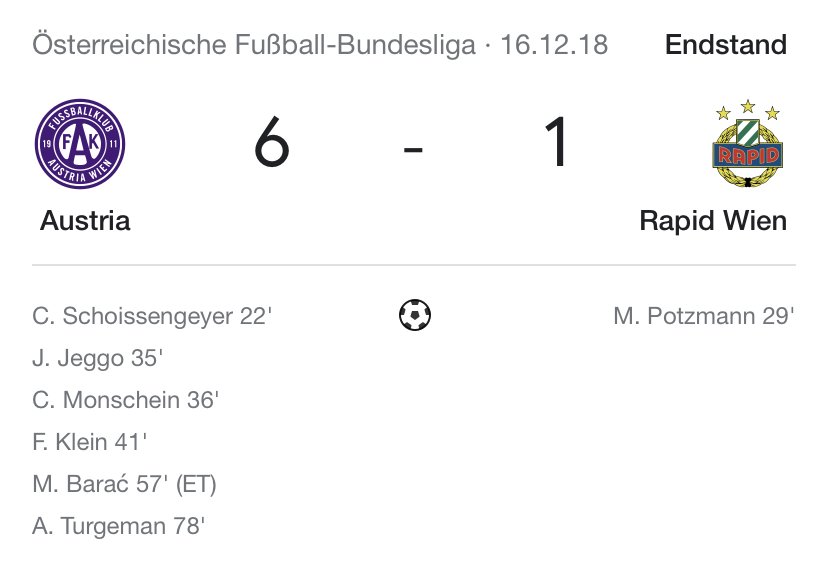Select Rapid scorer M. Potzmann 29'
This screenshot has width=828, height=561.
point(704,317)
